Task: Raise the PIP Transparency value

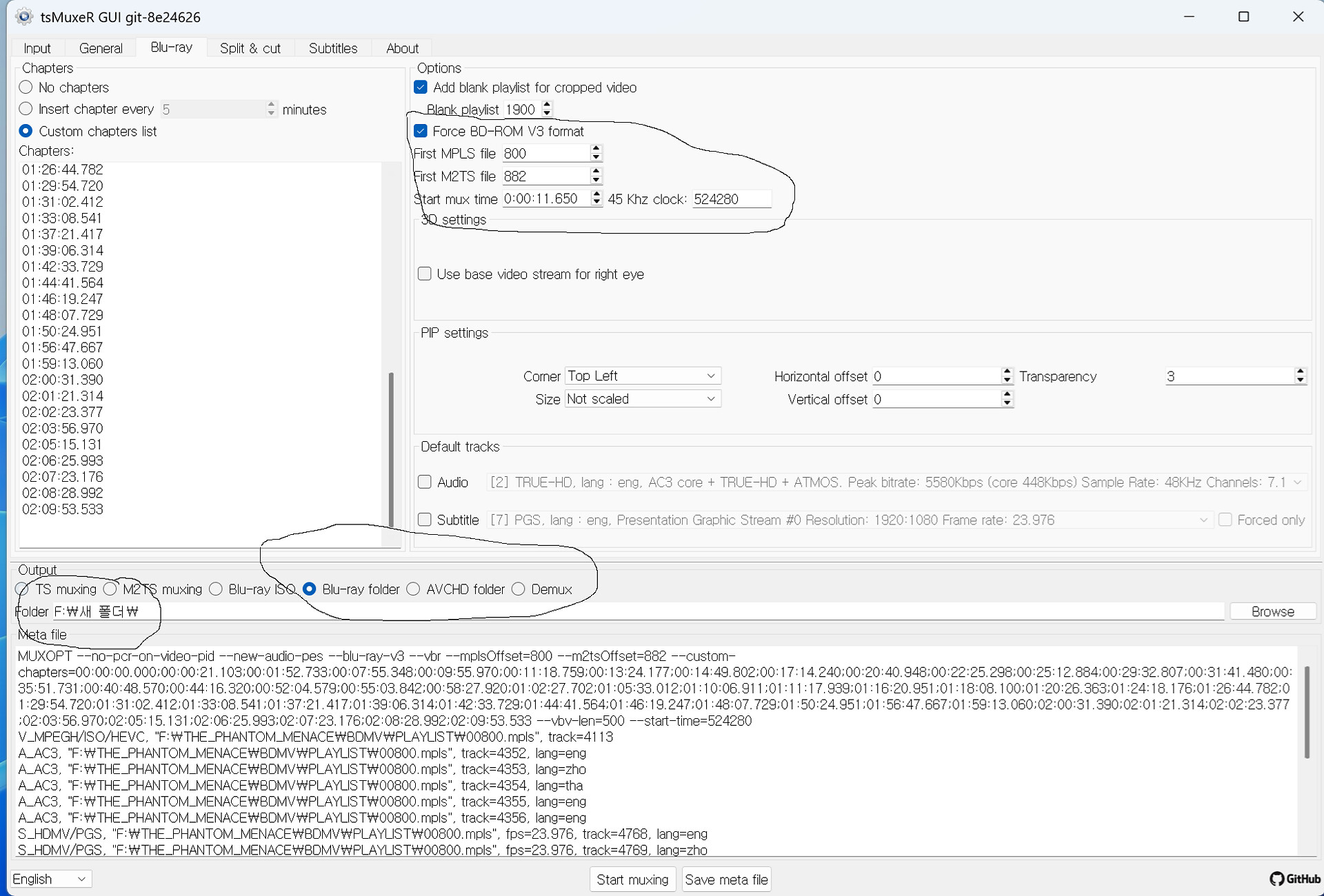Action: tap(1300, 371)
